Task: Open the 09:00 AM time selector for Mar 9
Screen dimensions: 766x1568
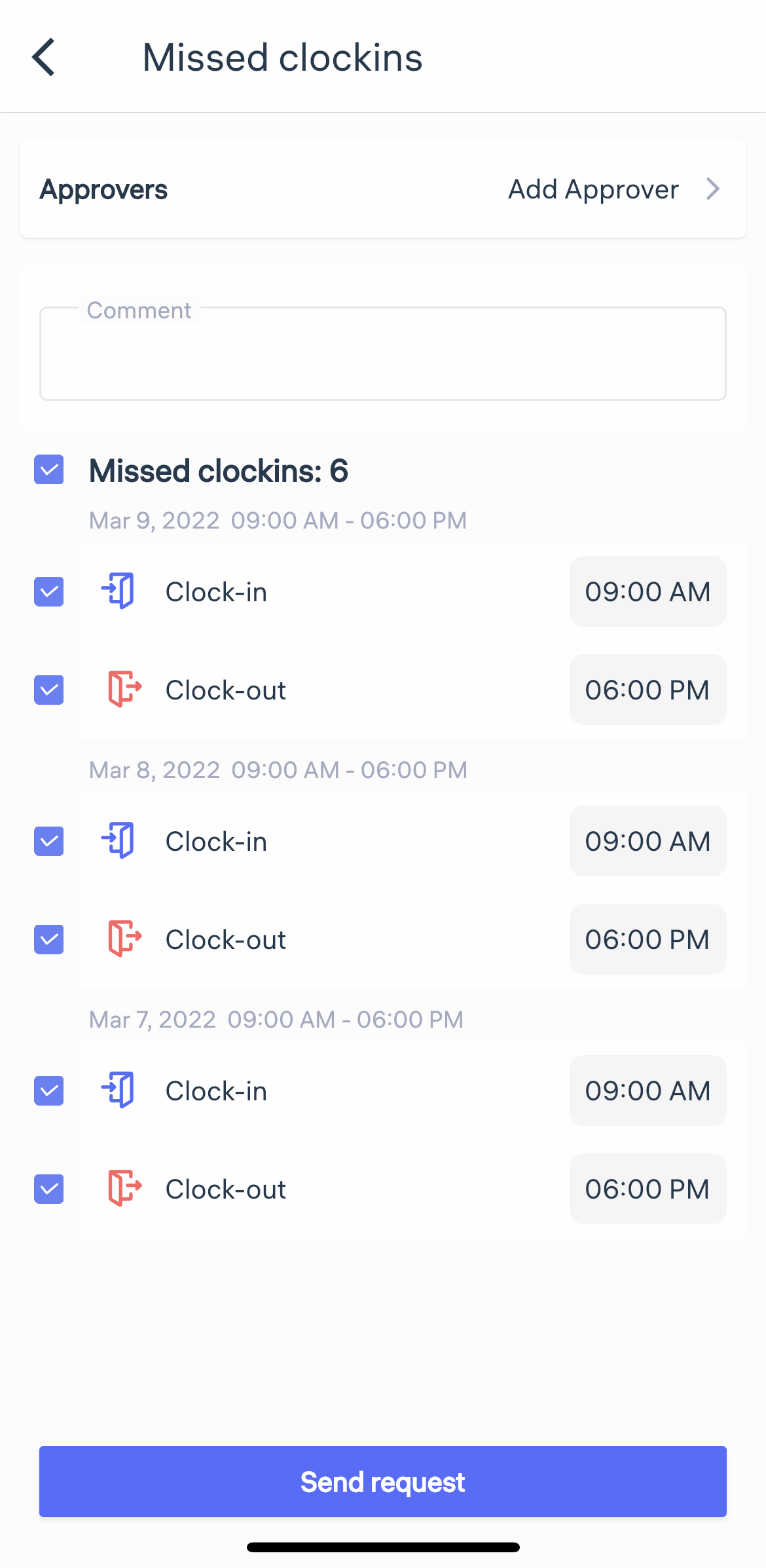Action: pyautogui.click(x=647, y=591)
